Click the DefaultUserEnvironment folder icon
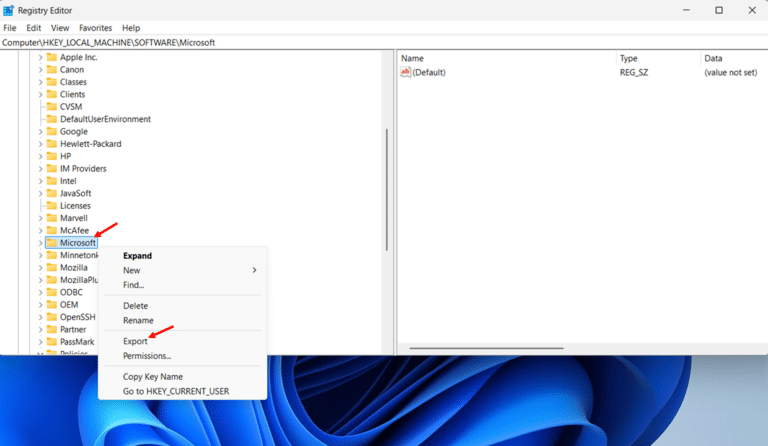 51,119
